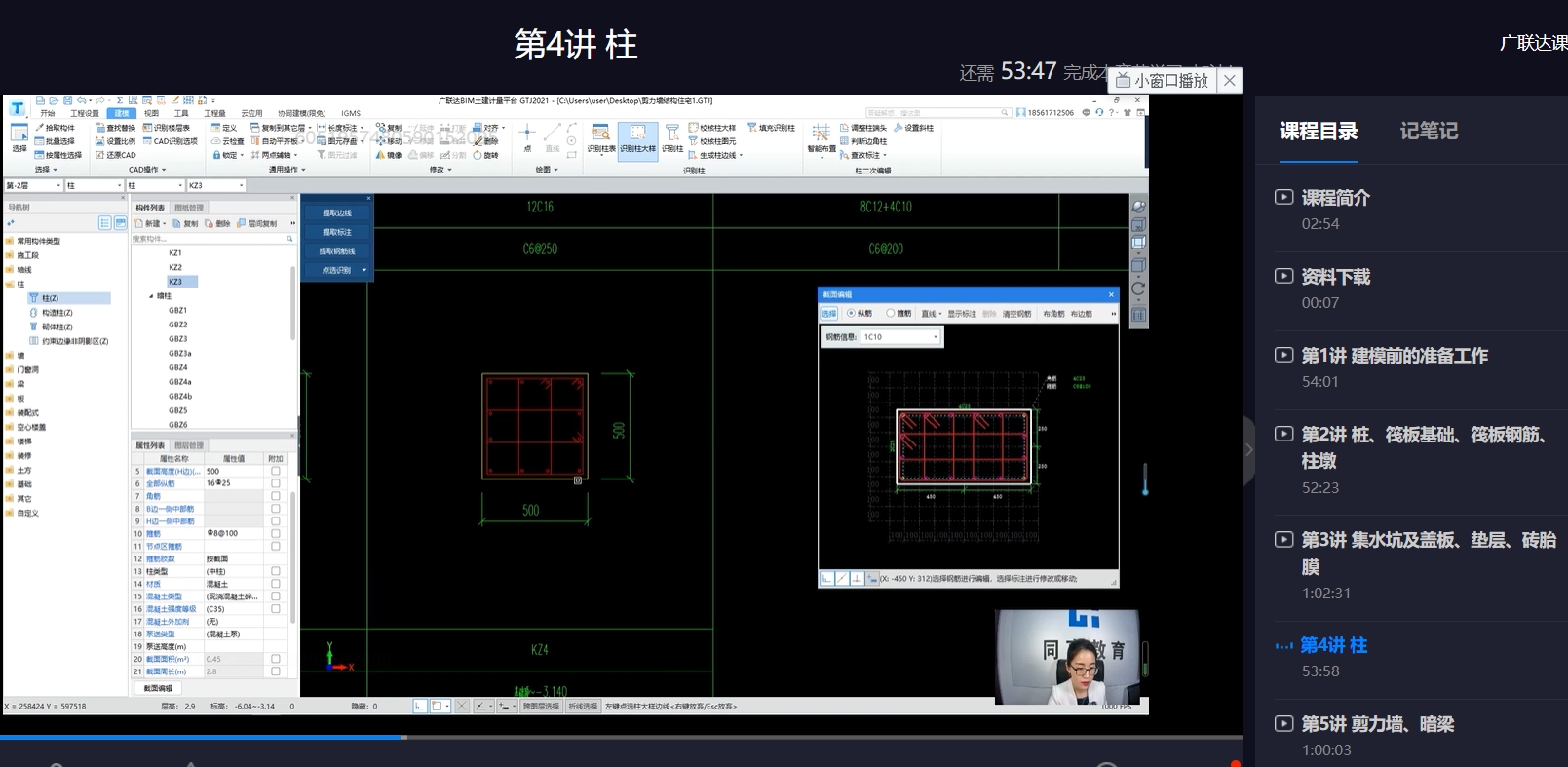
Task: Click the 截面编辑 button below properties
Action: 158,688
